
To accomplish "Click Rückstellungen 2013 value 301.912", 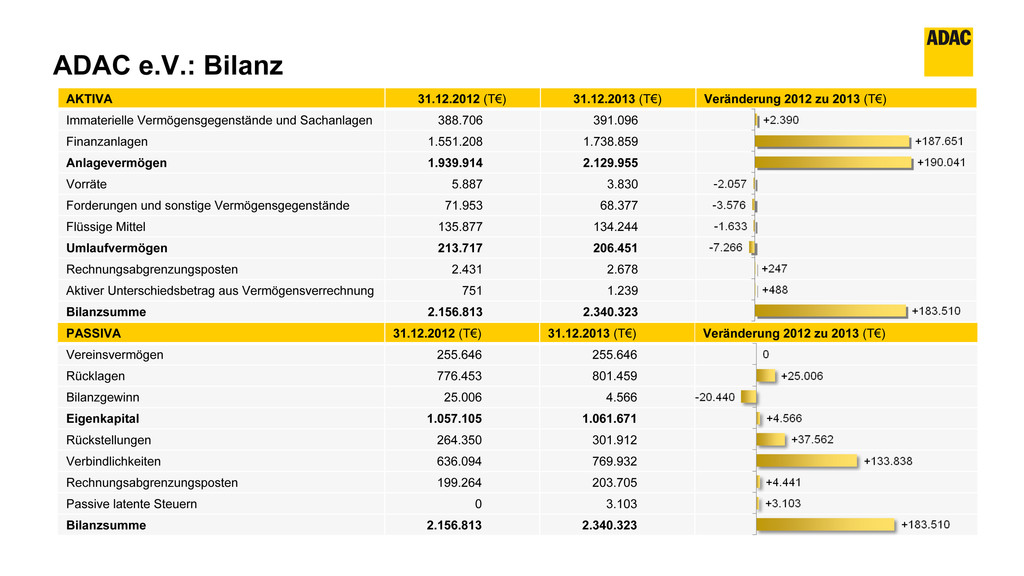I will point(615,440).
